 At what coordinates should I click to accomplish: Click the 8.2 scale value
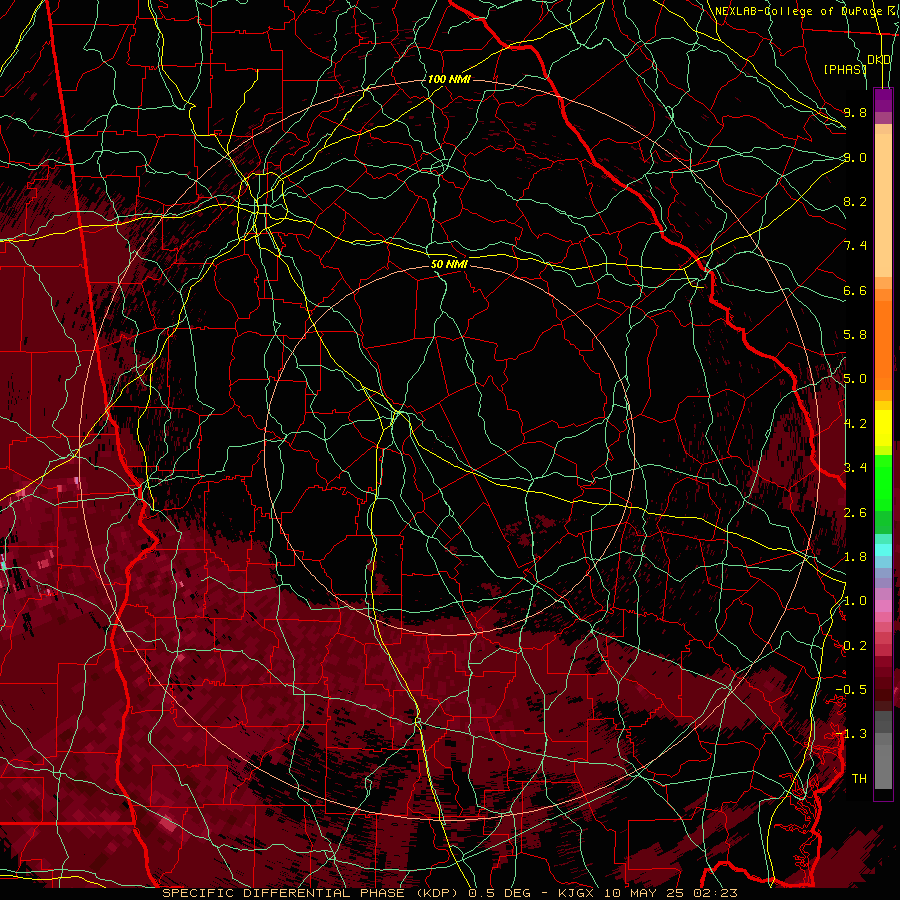[x=855, y=201]
